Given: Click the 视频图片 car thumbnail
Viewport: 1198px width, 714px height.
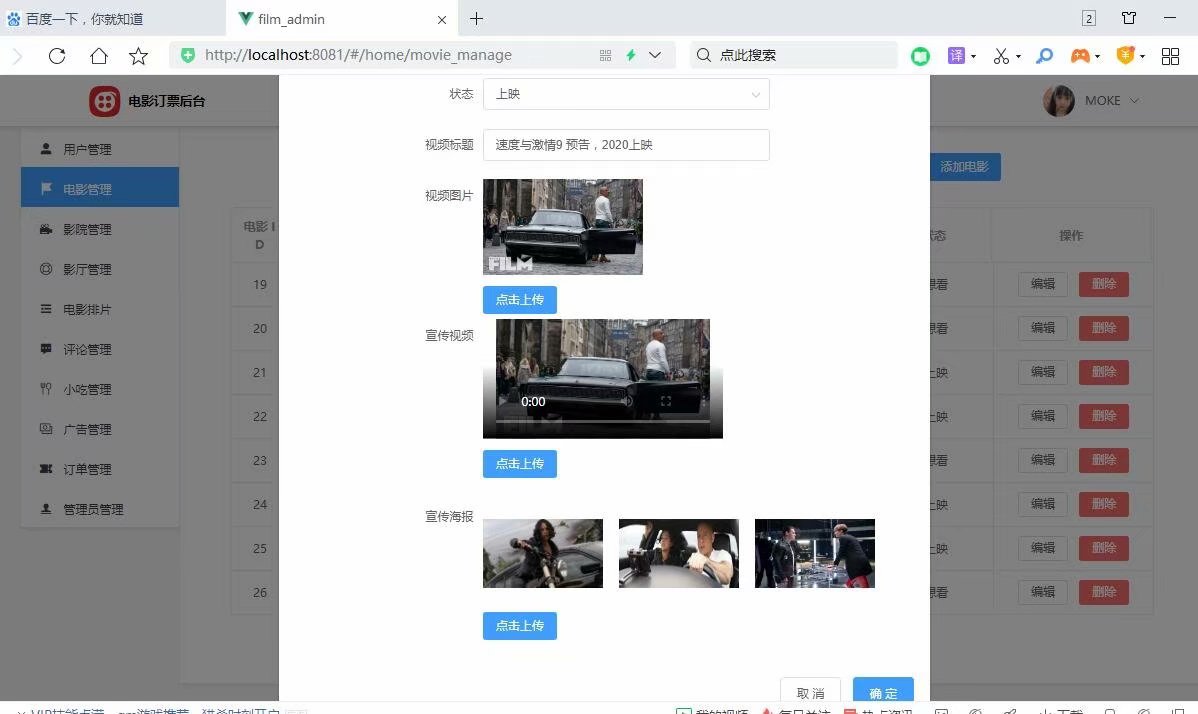Looking at the screenshot, I should [x=563, y=227].
